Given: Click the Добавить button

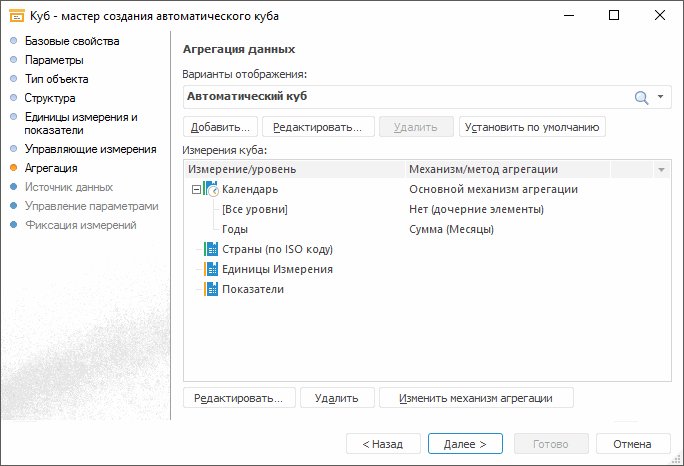Looking at the screenshot, I should [x=221, y=127].
